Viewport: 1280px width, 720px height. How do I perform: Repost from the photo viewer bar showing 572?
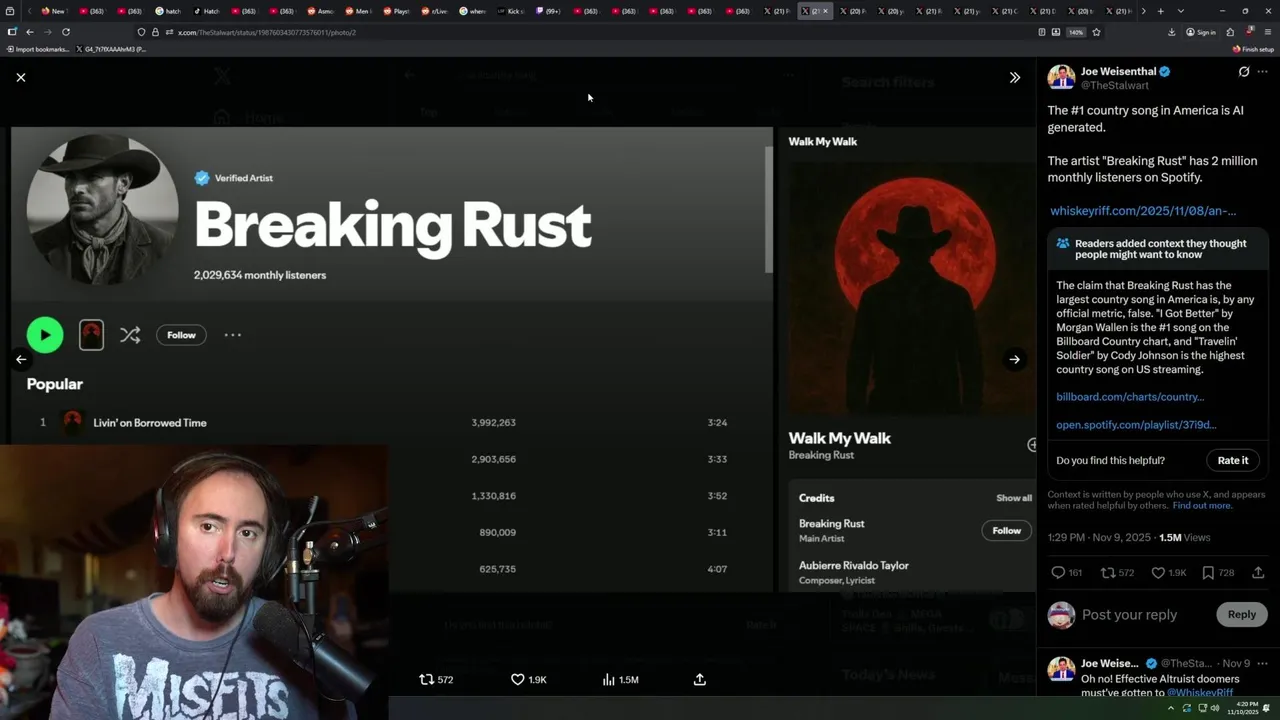click(436, 679)
